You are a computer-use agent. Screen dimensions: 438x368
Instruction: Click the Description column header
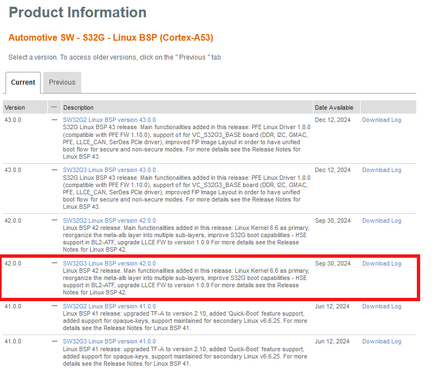tap(187, 107)
